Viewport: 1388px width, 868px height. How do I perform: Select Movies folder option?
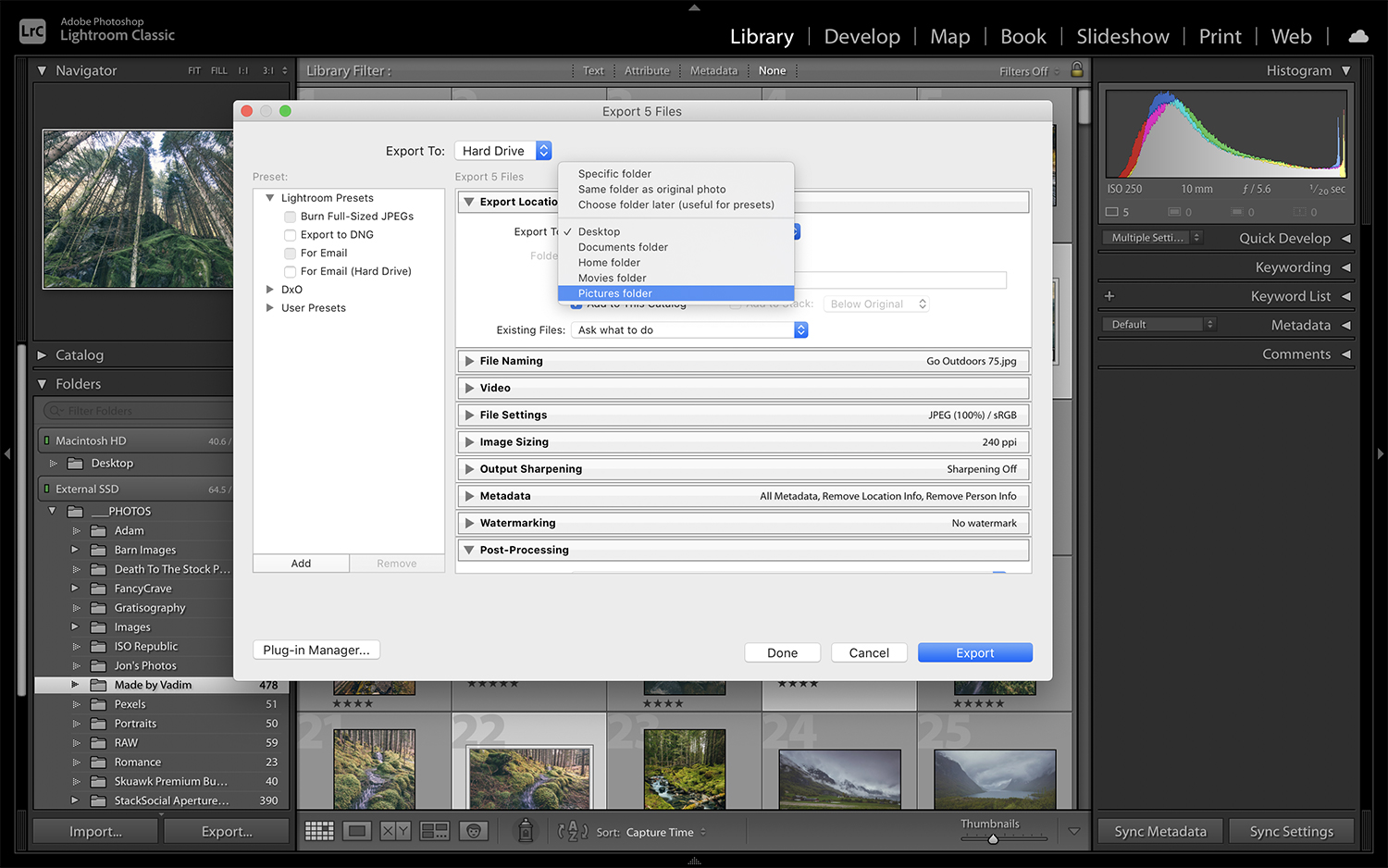pyautogui.click(x=675, y=278)
